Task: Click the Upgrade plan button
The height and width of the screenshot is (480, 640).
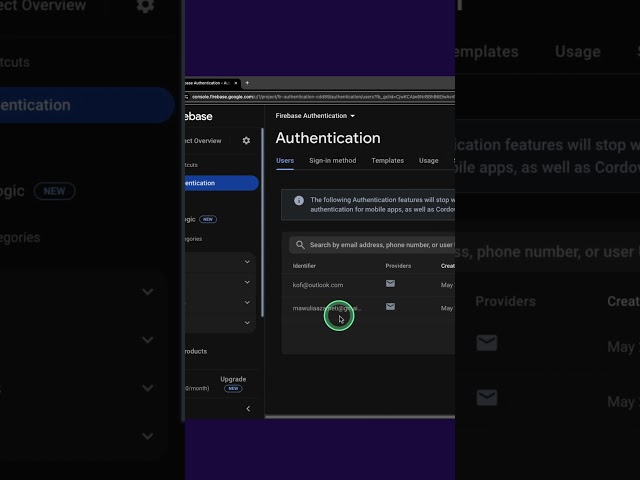Action: pyautogui.click(x=233, y=379)
